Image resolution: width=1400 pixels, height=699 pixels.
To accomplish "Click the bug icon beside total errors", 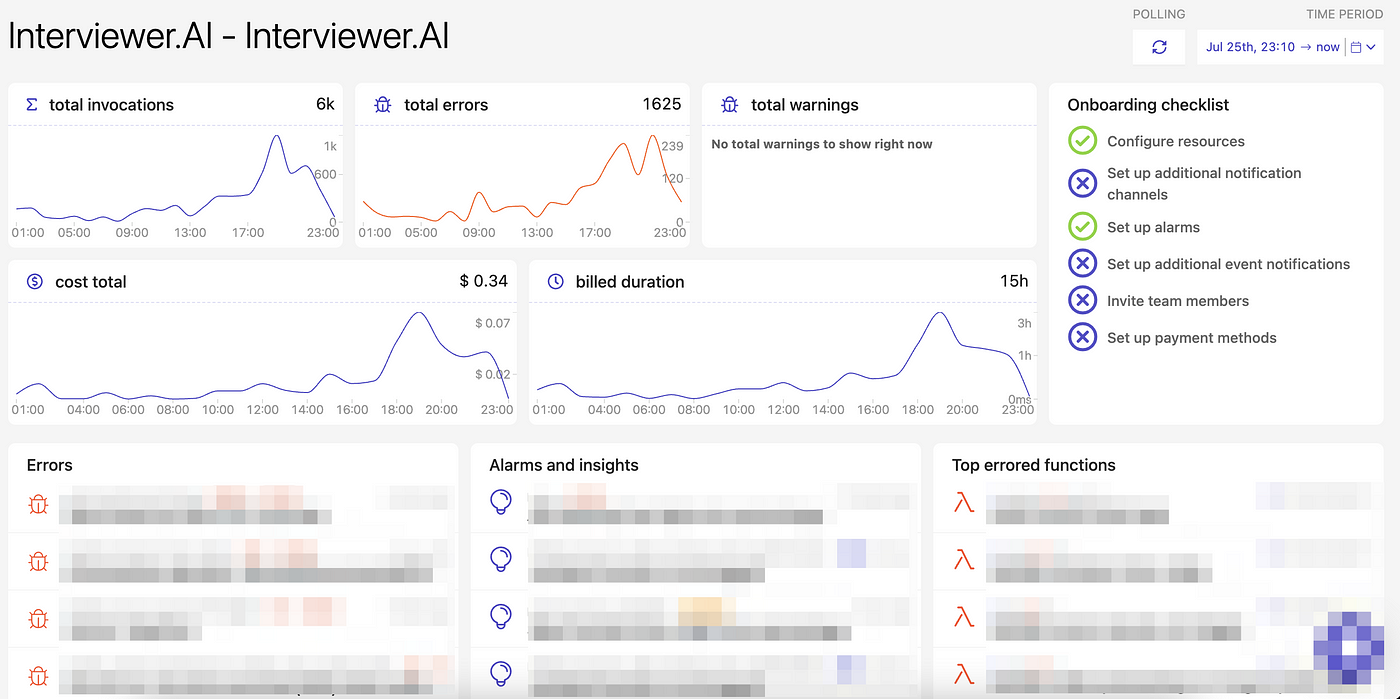I will tap(382, 104).
